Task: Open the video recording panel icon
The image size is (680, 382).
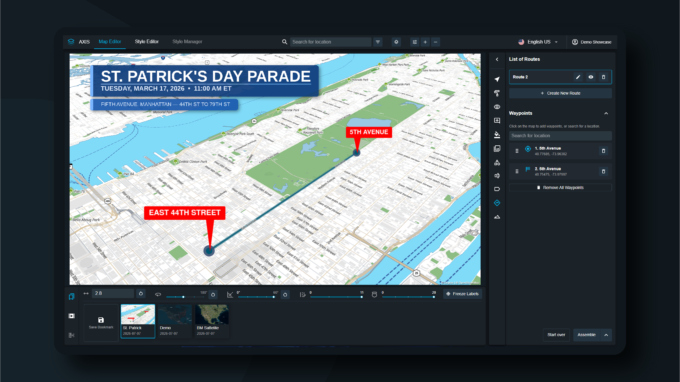Action: [x=72, y=316]
